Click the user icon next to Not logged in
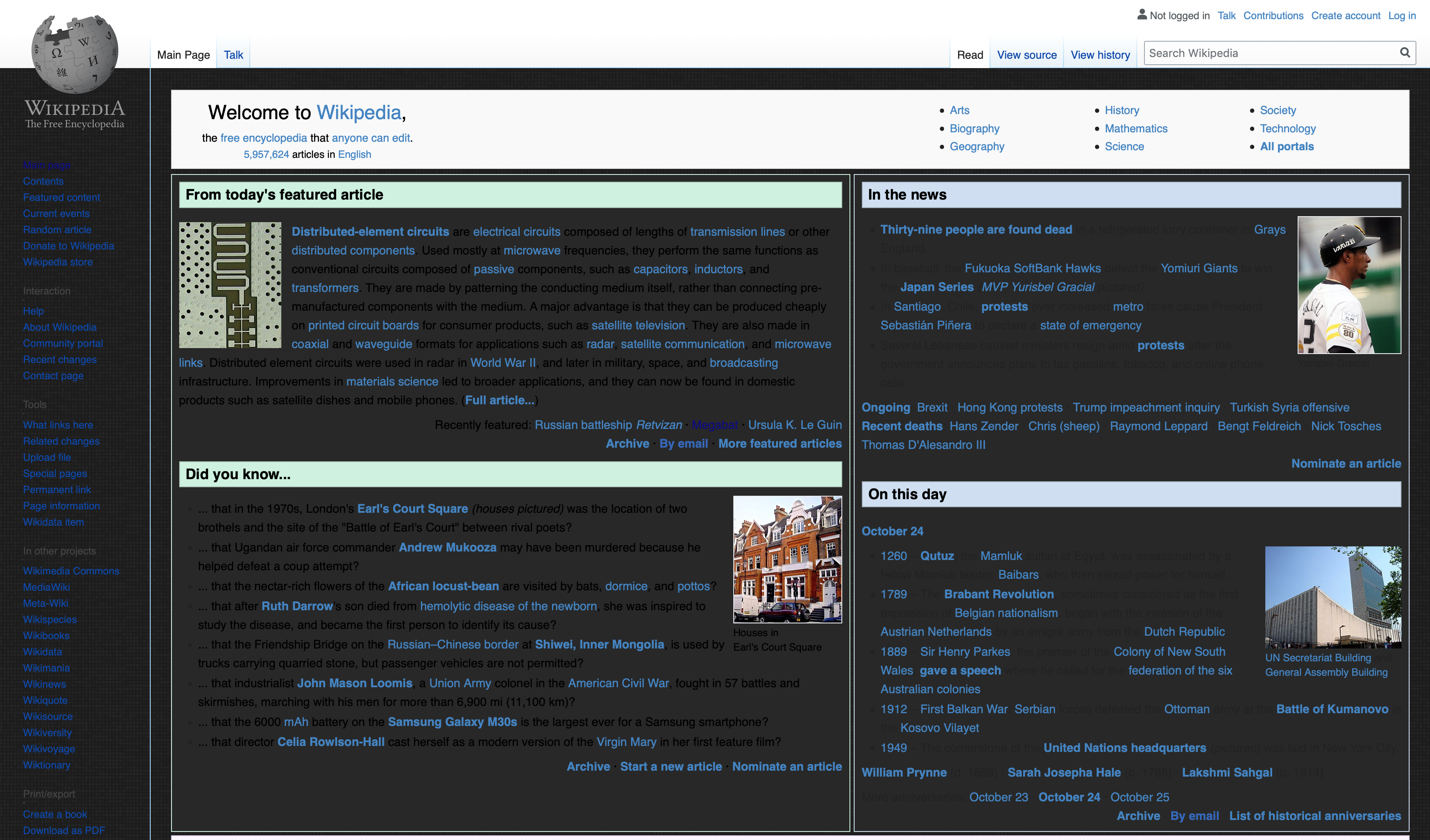This screenshot has width=1430, height=840. pos(1142,15)
